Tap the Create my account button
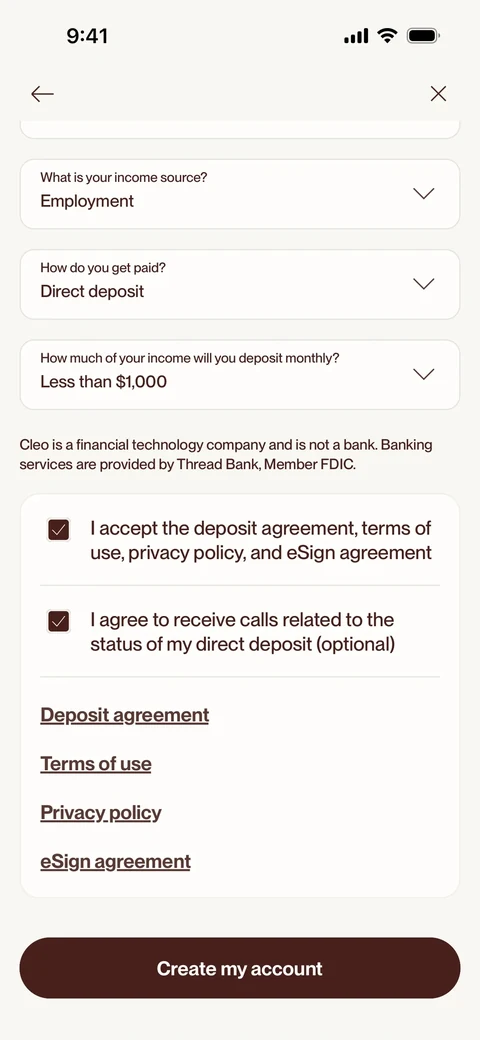This screenshot has height=1040, width=480. (240, 968)
